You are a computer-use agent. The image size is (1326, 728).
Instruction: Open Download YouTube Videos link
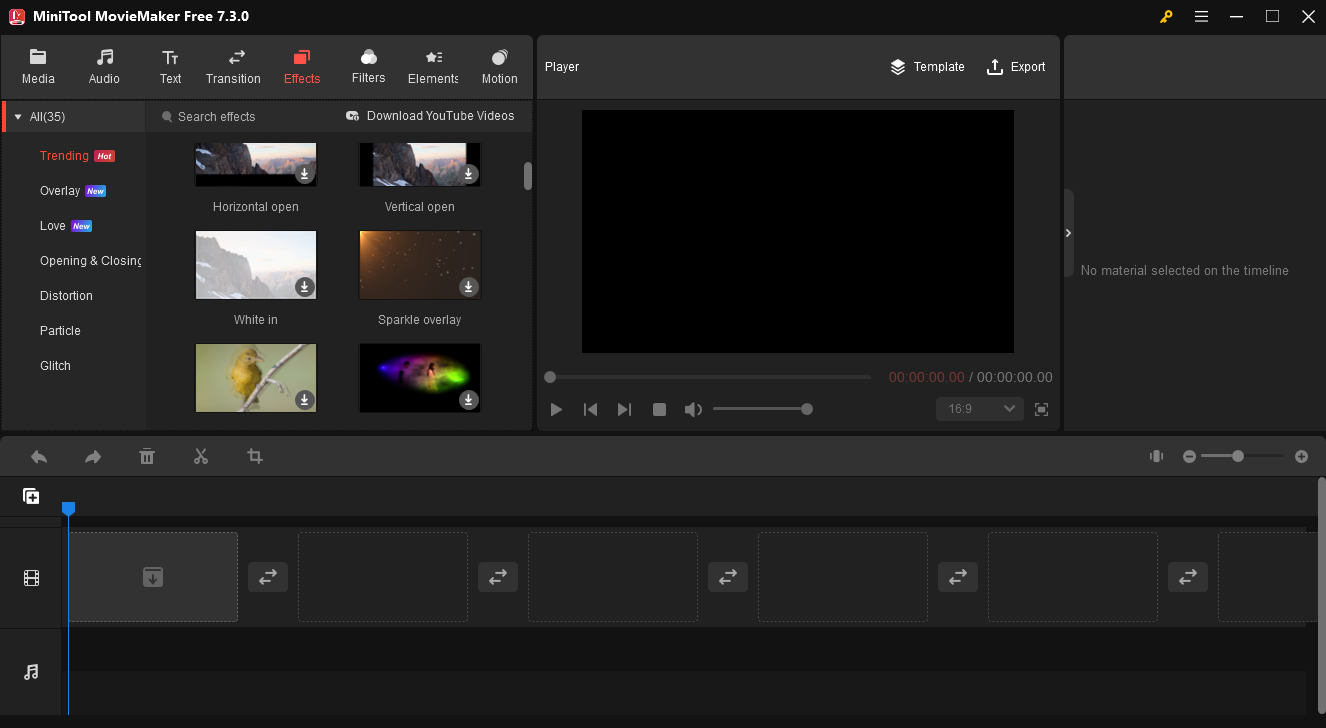430,116
